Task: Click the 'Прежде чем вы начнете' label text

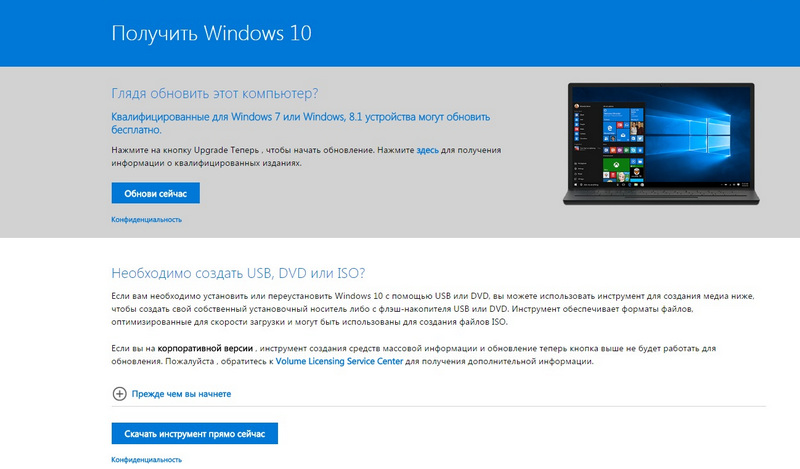Action: point(181,394)
